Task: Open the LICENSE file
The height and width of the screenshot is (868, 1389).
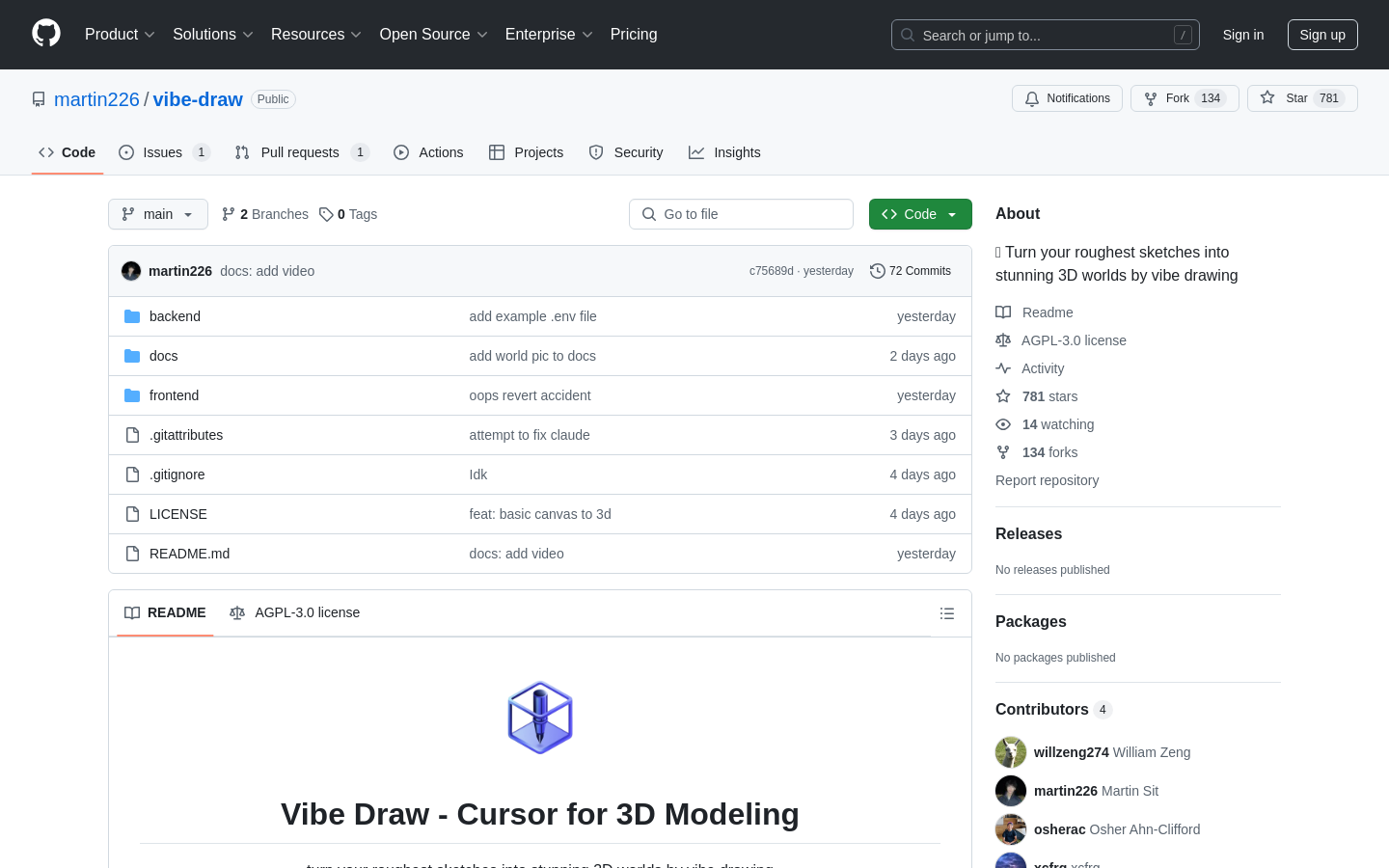Action: coord(178,514)
